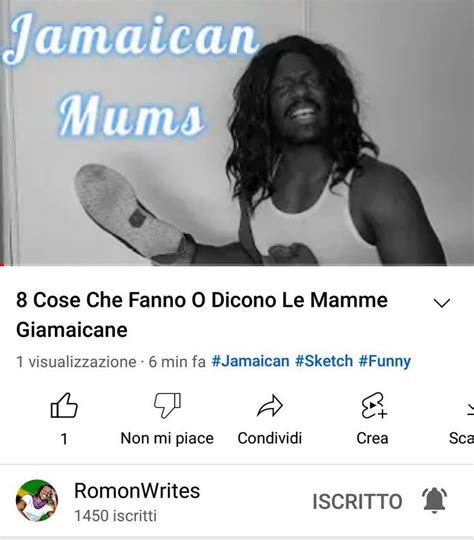Viewport: 474px width, 540px height.
Task: Tap the share arrow icon
Action: [x=270, y=406]
